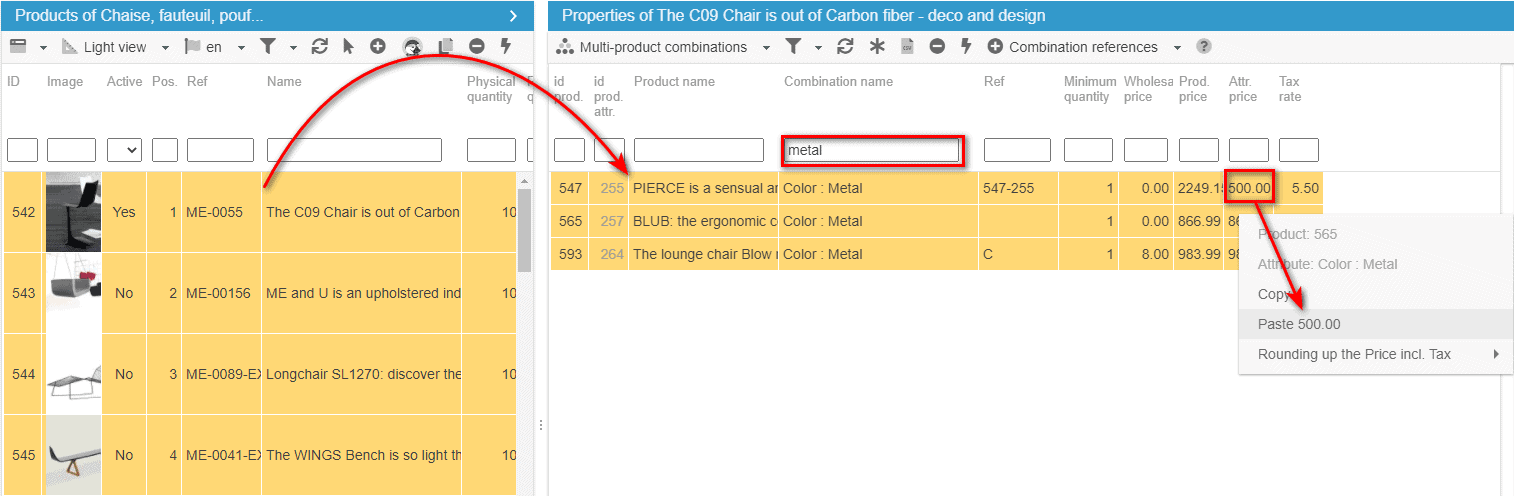Click the delete minus icon in Properties toolbar
The image size is (1514, 496).
(x=937, y=47)
